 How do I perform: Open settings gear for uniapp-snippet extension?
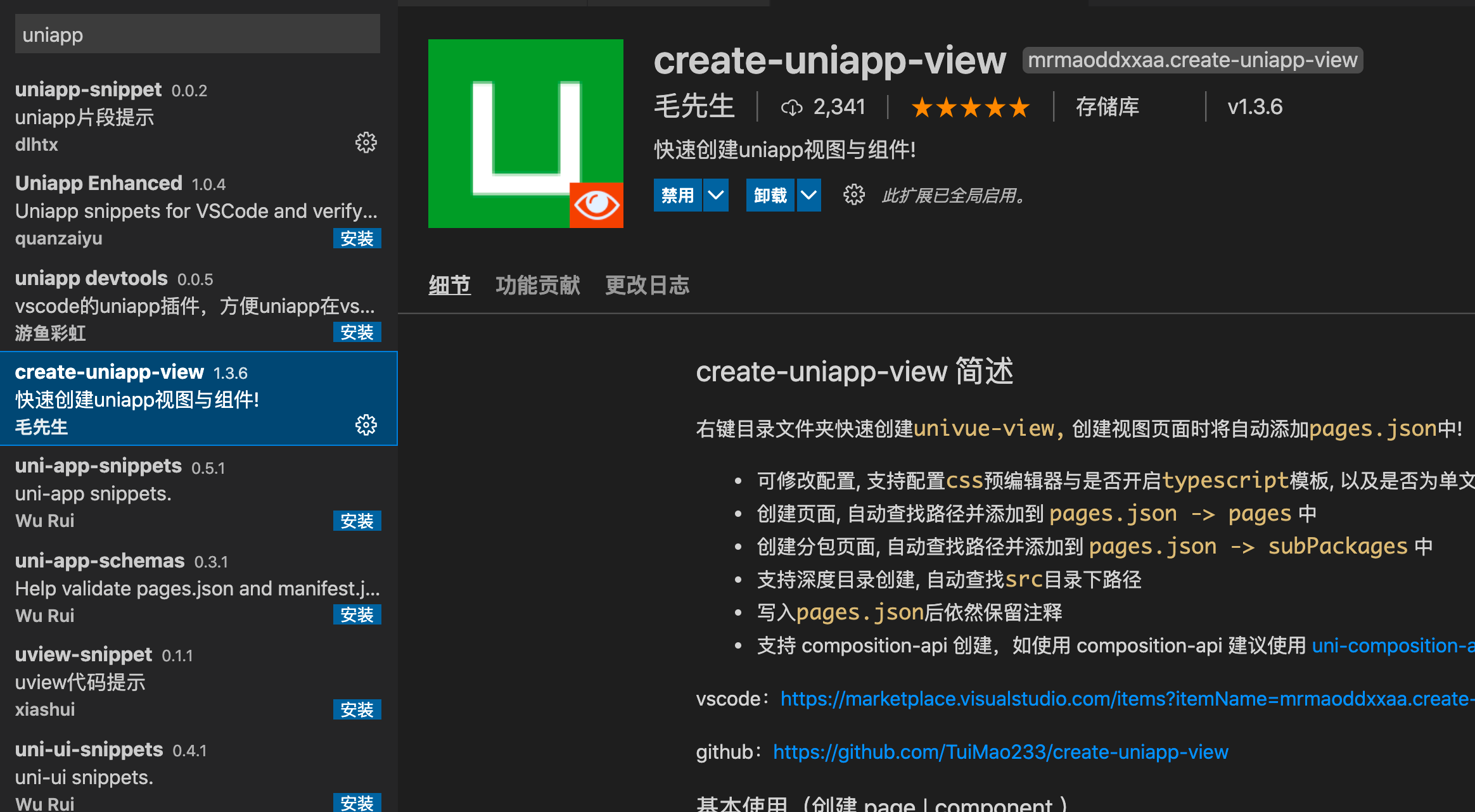click(x=366, y=143)
